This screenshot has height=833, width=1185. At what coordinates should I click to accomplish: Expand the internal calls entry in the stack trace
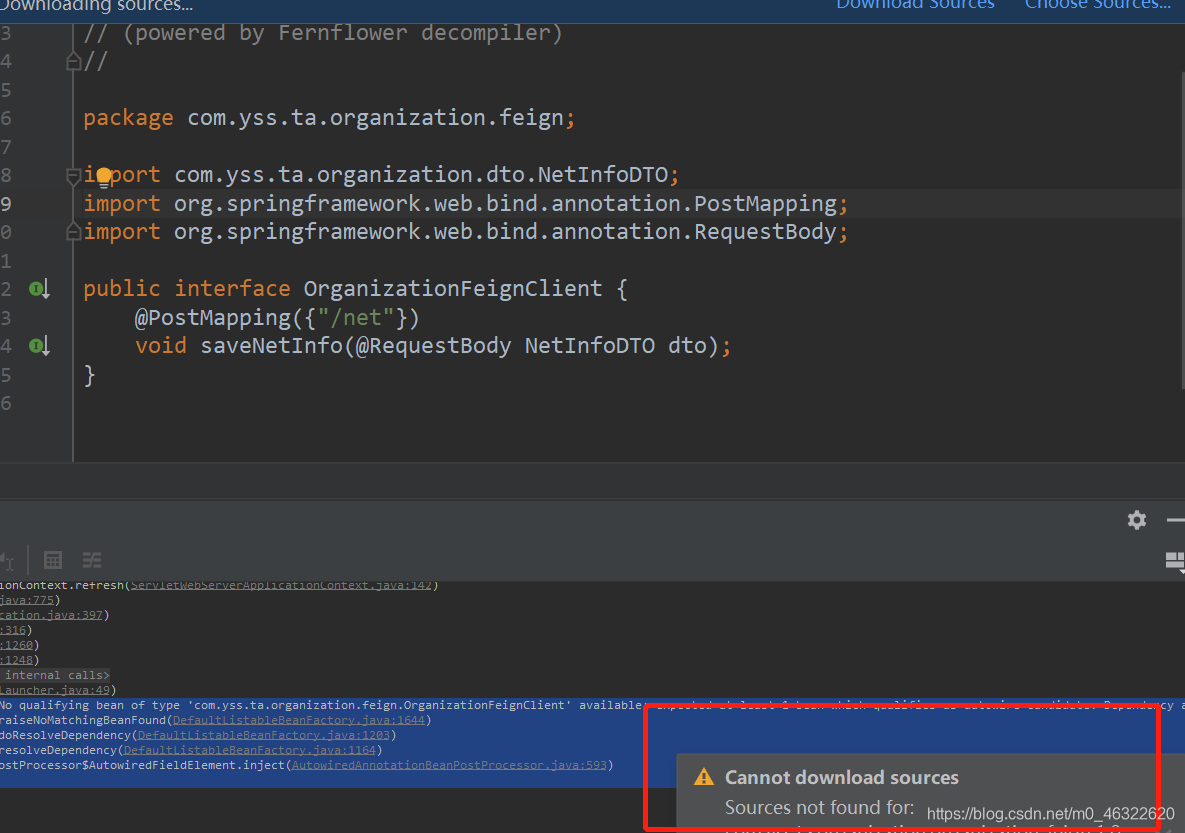(x=55, y=675)
